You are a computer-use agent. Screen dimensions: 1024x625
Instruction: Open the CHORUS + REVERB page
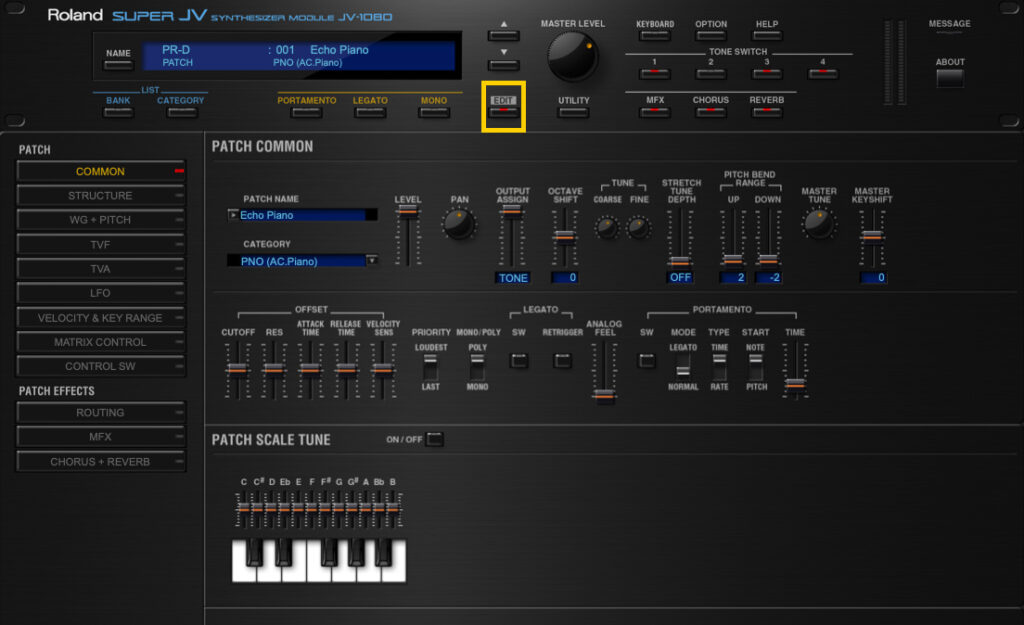coord(101,462)
